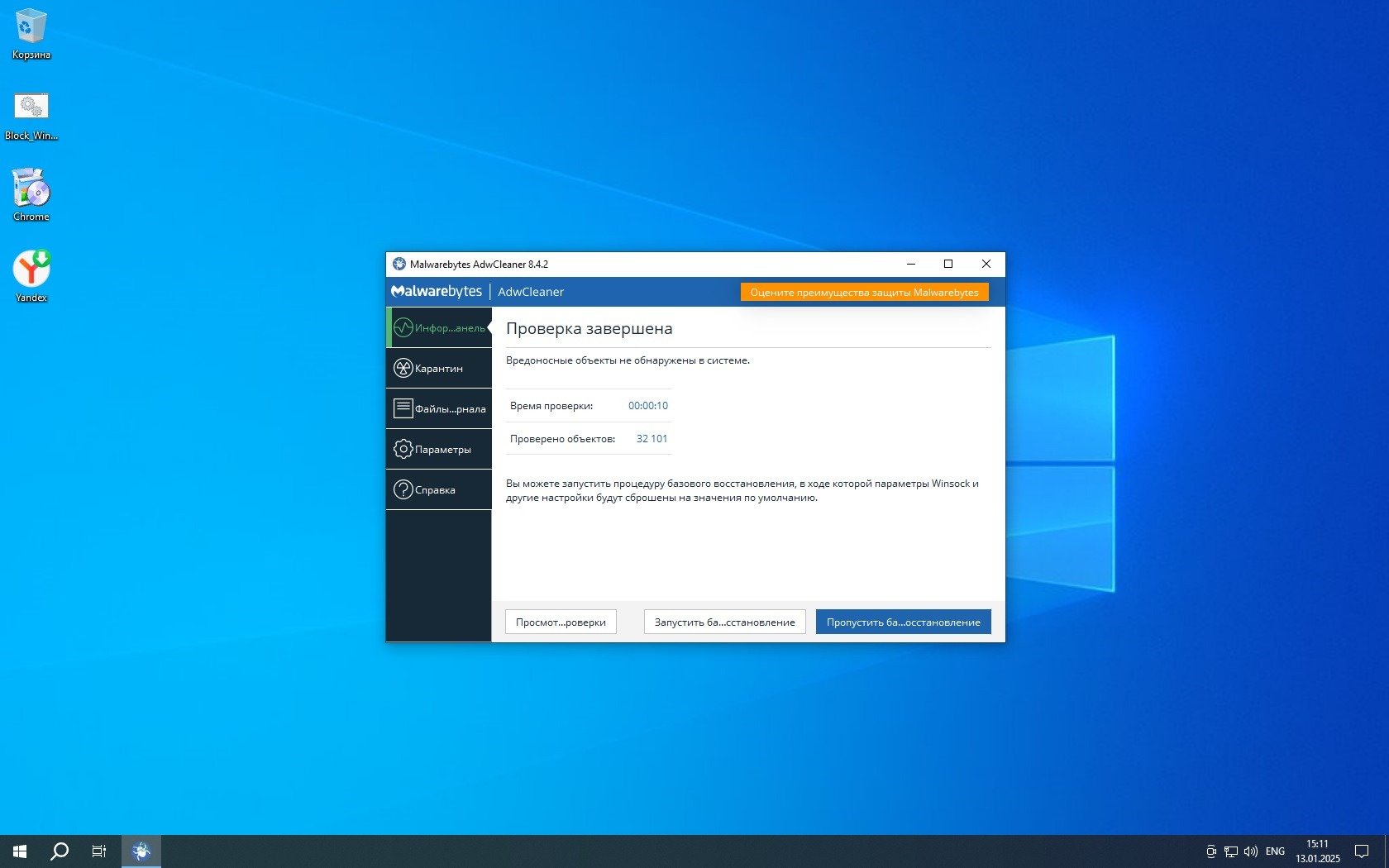
Task: Open taskbar search magnifier
Action: 60,851
